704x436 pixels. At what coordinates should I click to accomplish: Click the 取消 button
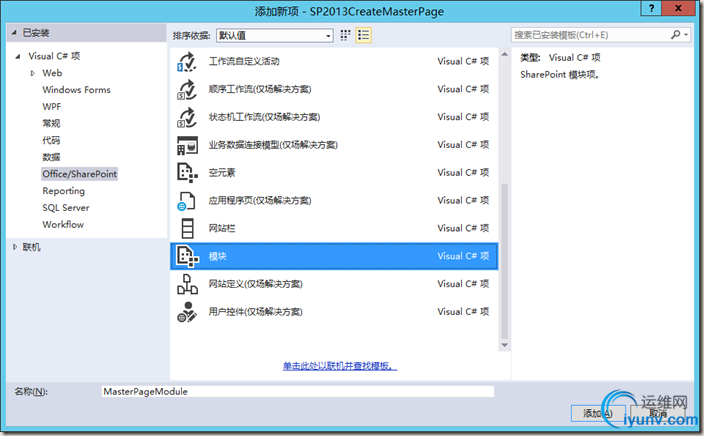click(658, 413)
